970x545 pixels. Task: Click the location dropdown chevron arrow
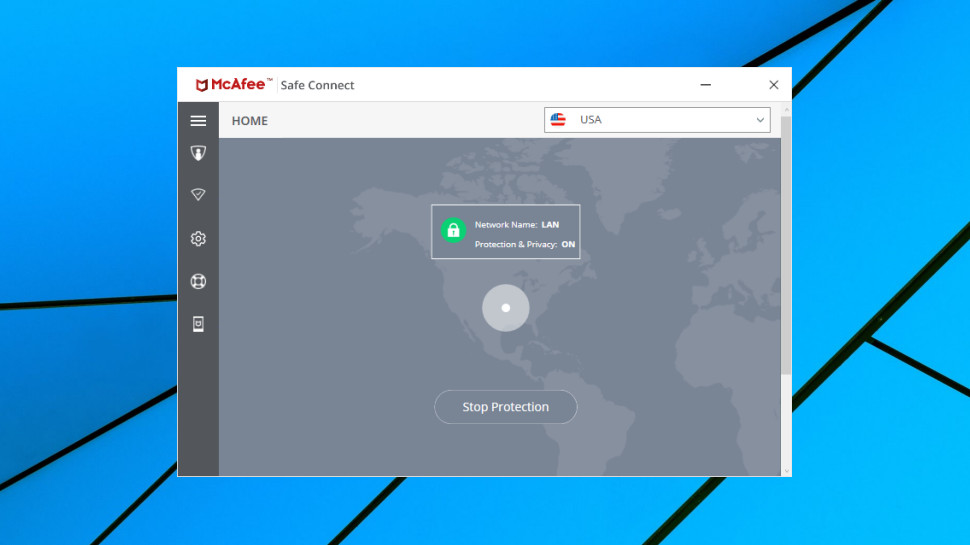pos(760,120)
